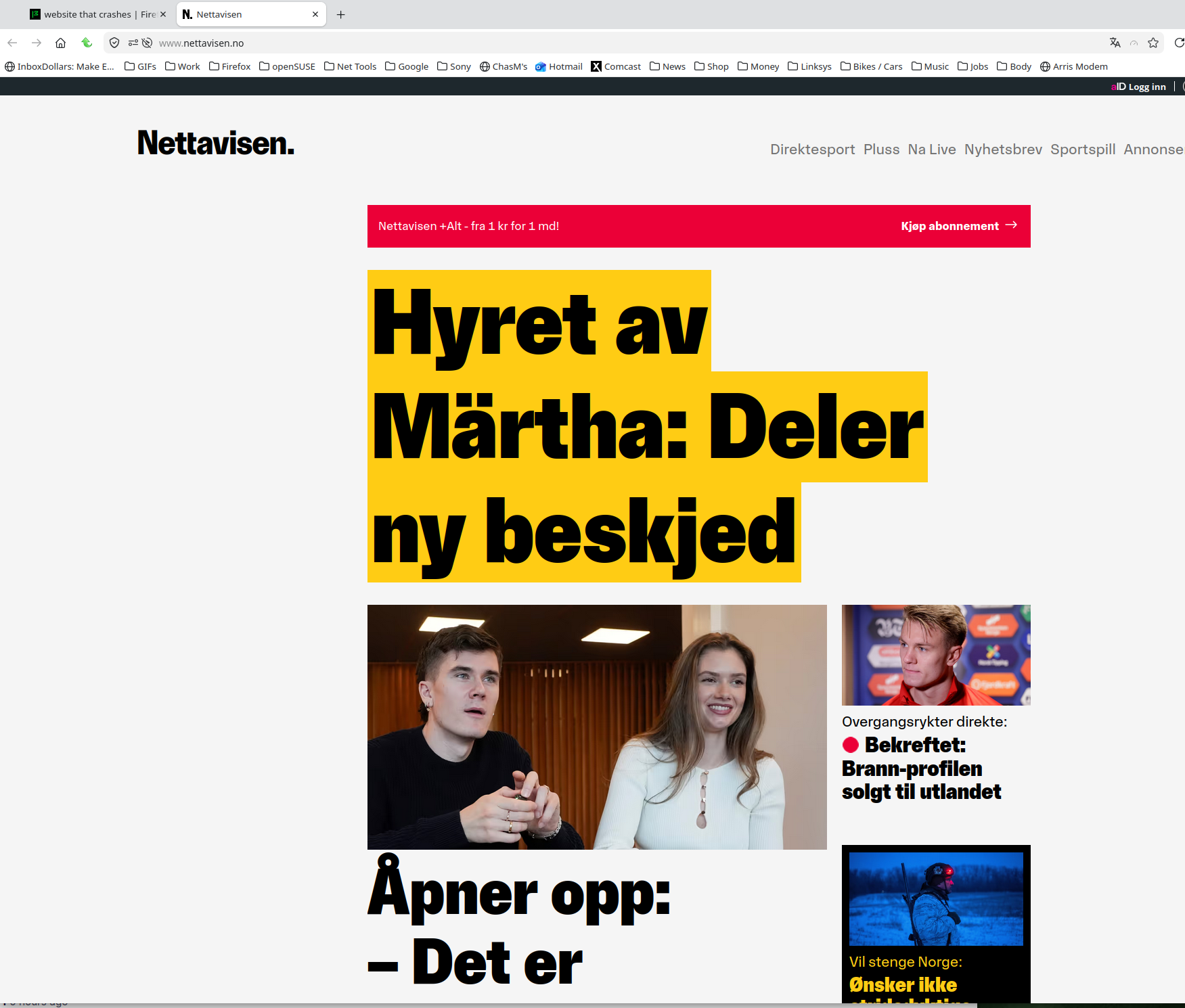
Task: Open the Arris Modem bookmark
Action: (1074, 66)
